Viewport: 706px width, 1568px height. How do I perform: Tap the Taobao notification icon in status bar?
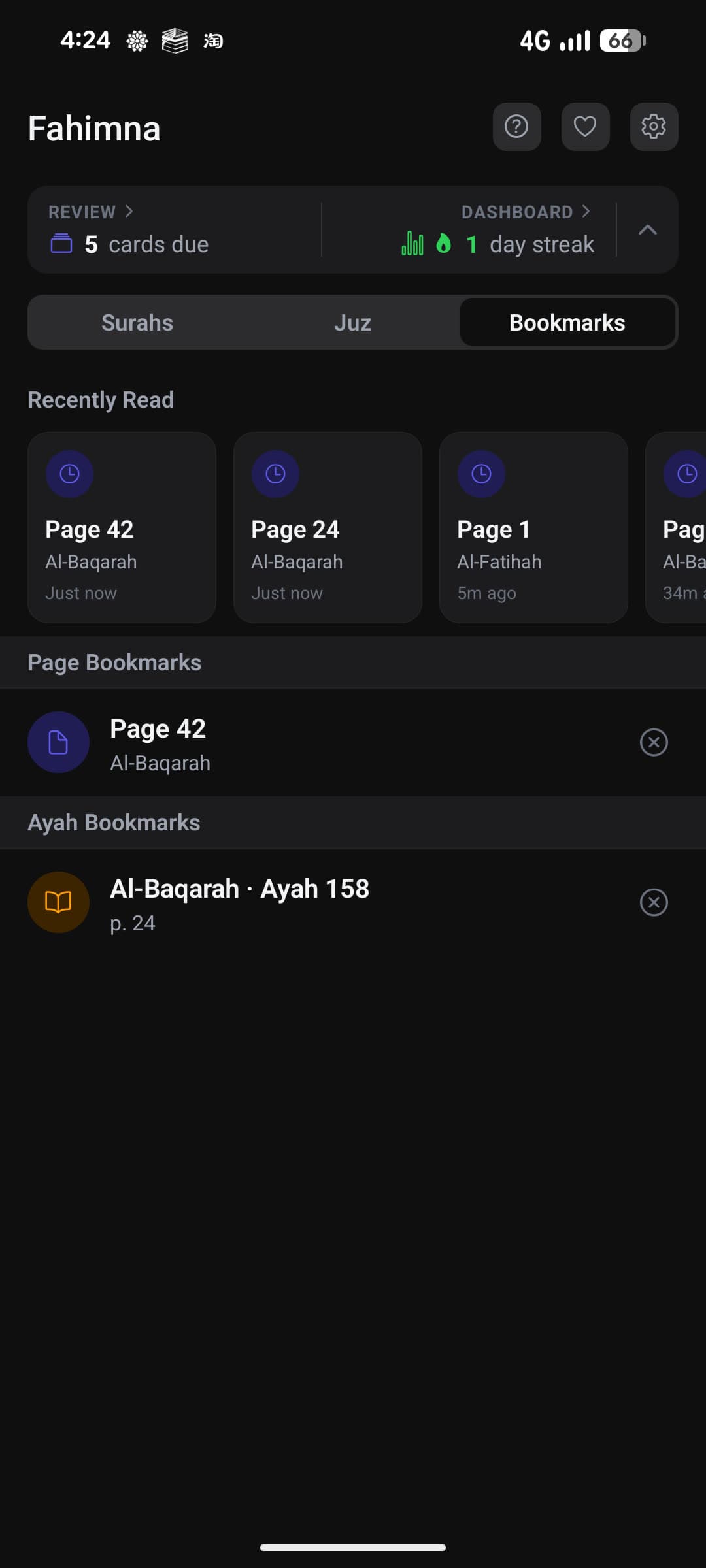(213, 41)
